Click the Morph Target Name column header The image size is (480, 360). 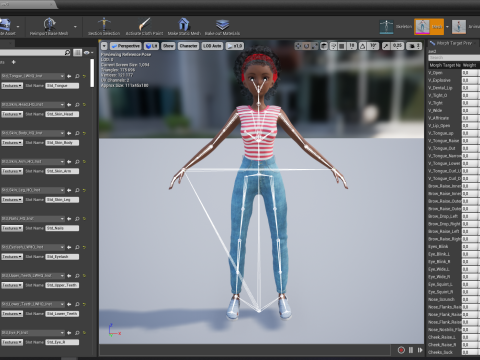(445, 65)
